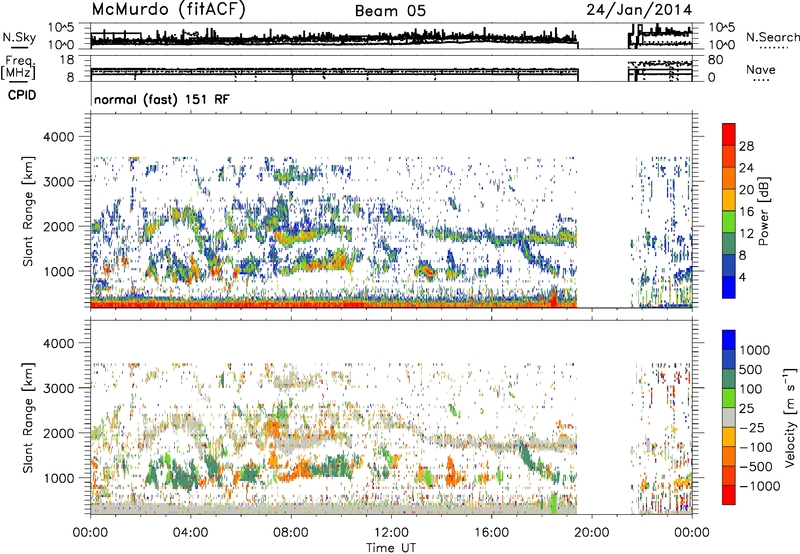Image resolution: width=800 pixels, height=554 pixels.
Task: Click the 'Freq. [MHz]' label
Action: tap(18, 68)
